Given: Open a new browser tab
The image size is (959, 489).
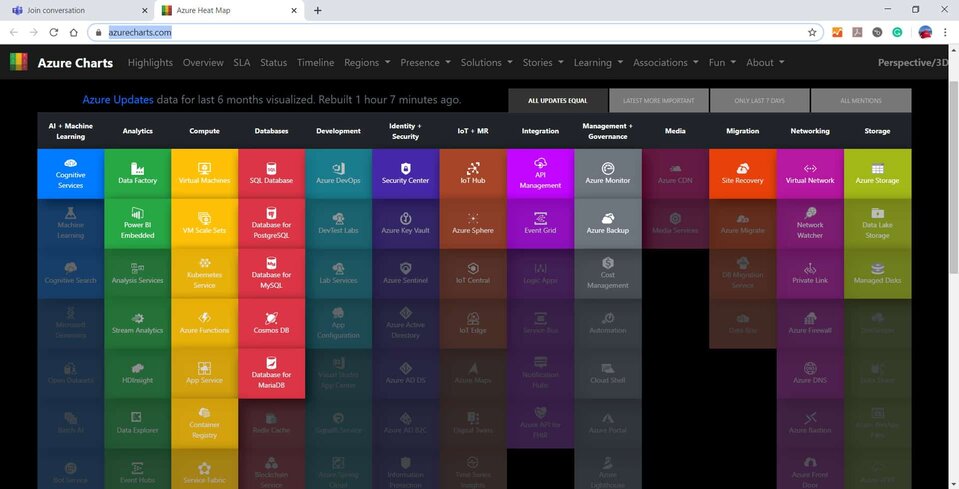Looking at the screenshot, I should [317, 10].
